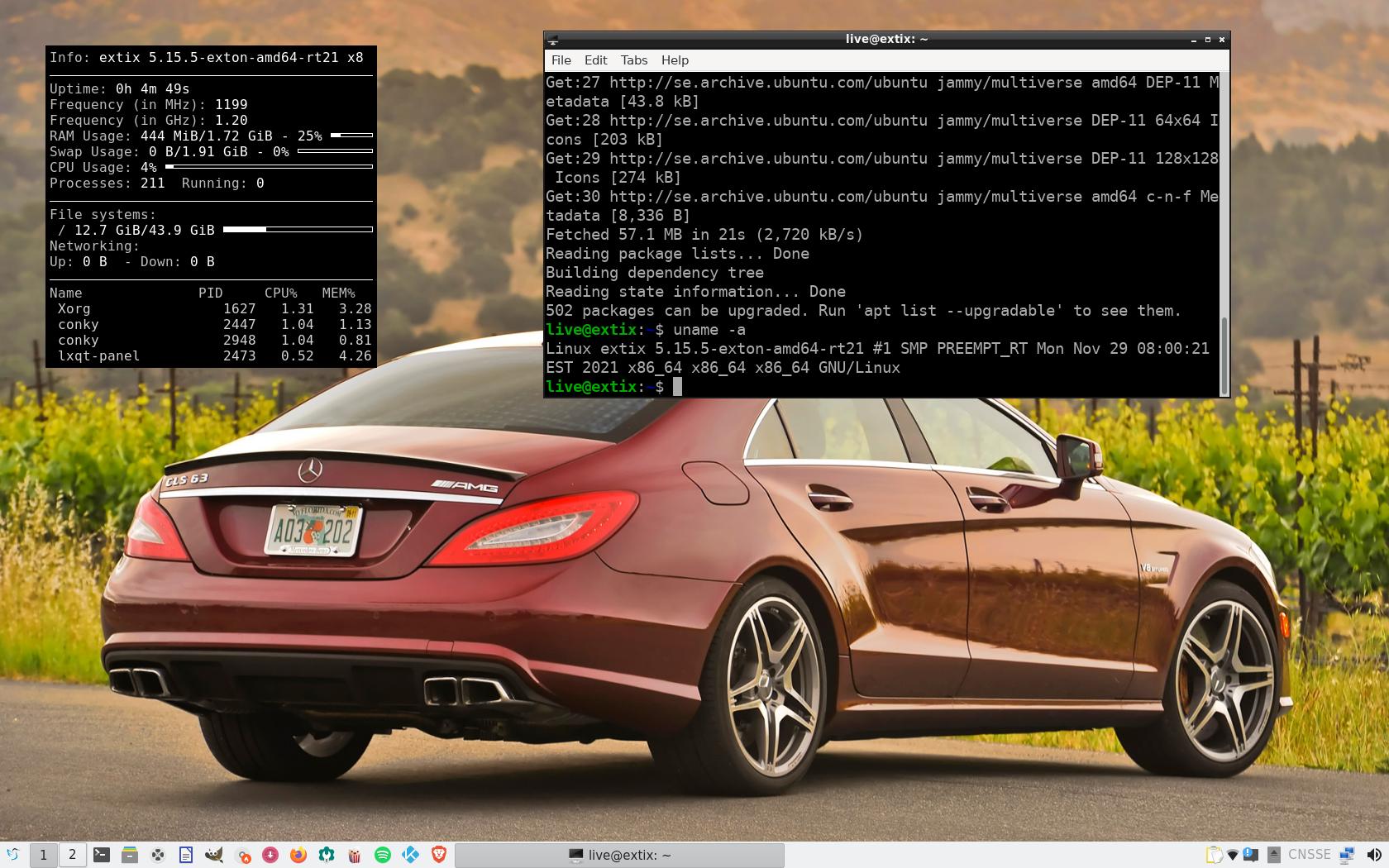
Task: Launch Firefox browser from taskbar
Action: pyautogui.click(x=298, y=855)
